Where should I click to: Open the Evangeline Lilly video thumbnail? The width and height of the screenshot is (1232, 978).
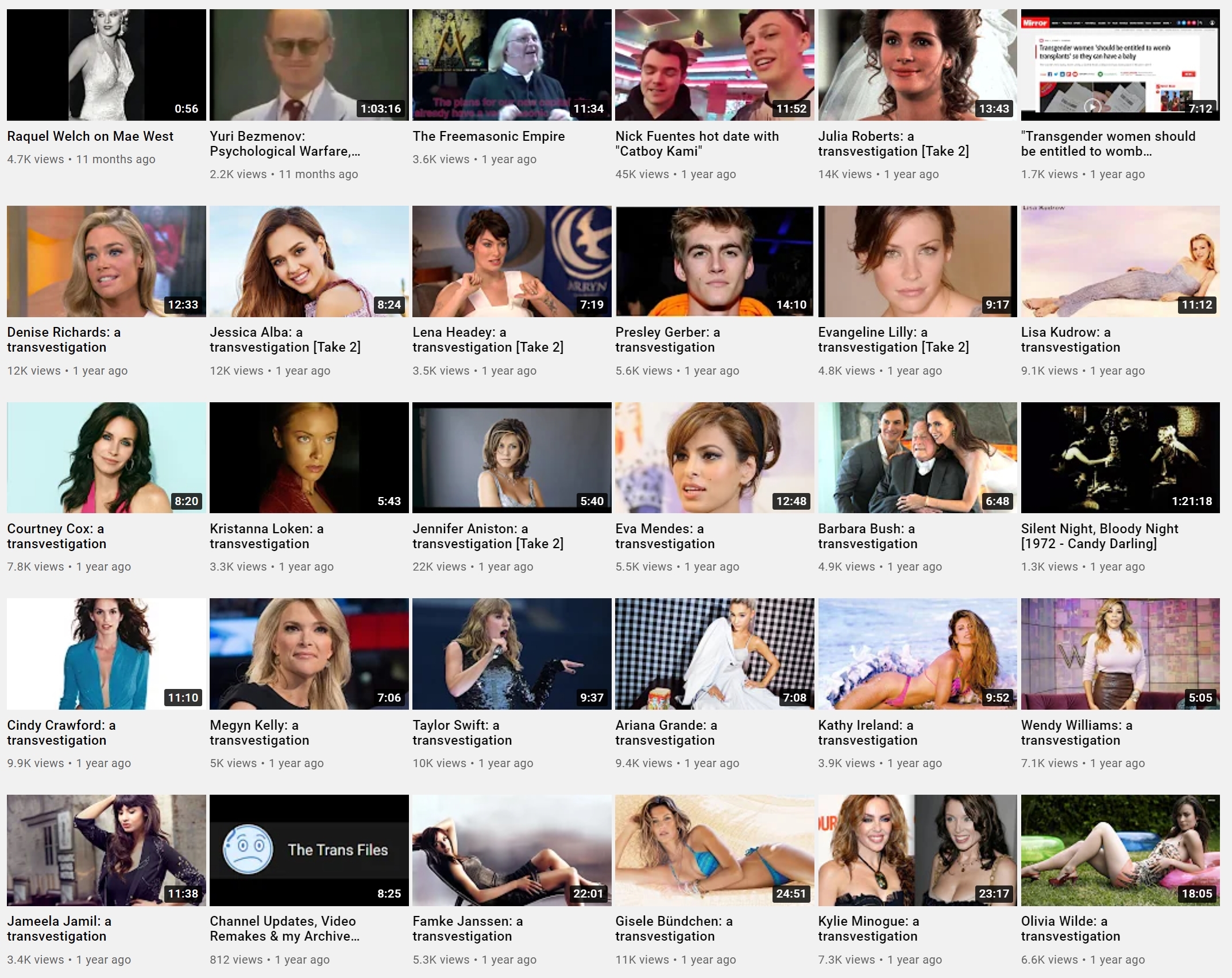point(917,261)
